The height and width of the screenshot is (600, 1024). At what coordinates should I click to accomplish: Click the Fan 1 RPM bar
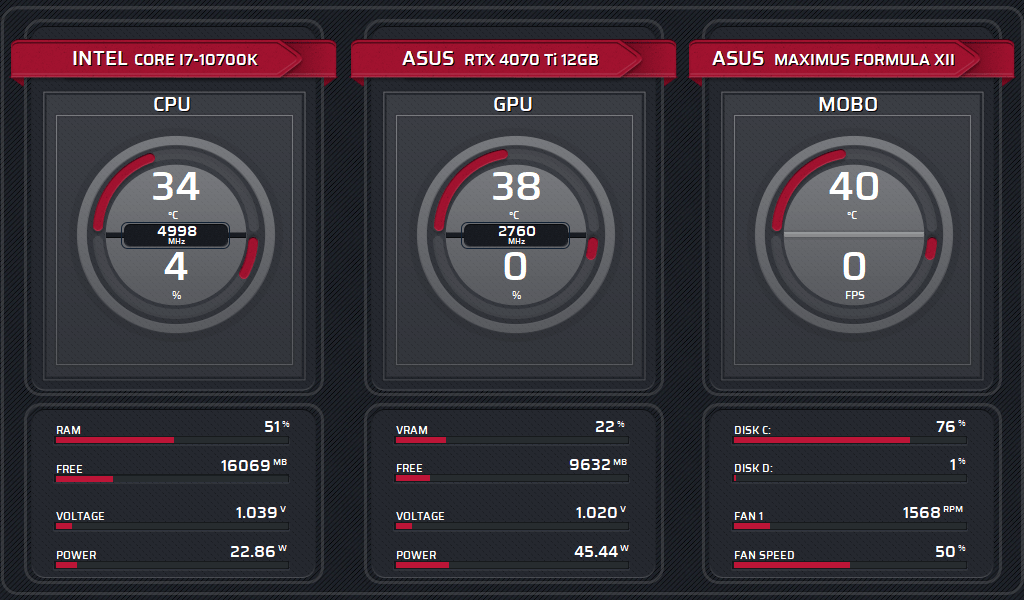pyautogui.click(x=850, y=526)
